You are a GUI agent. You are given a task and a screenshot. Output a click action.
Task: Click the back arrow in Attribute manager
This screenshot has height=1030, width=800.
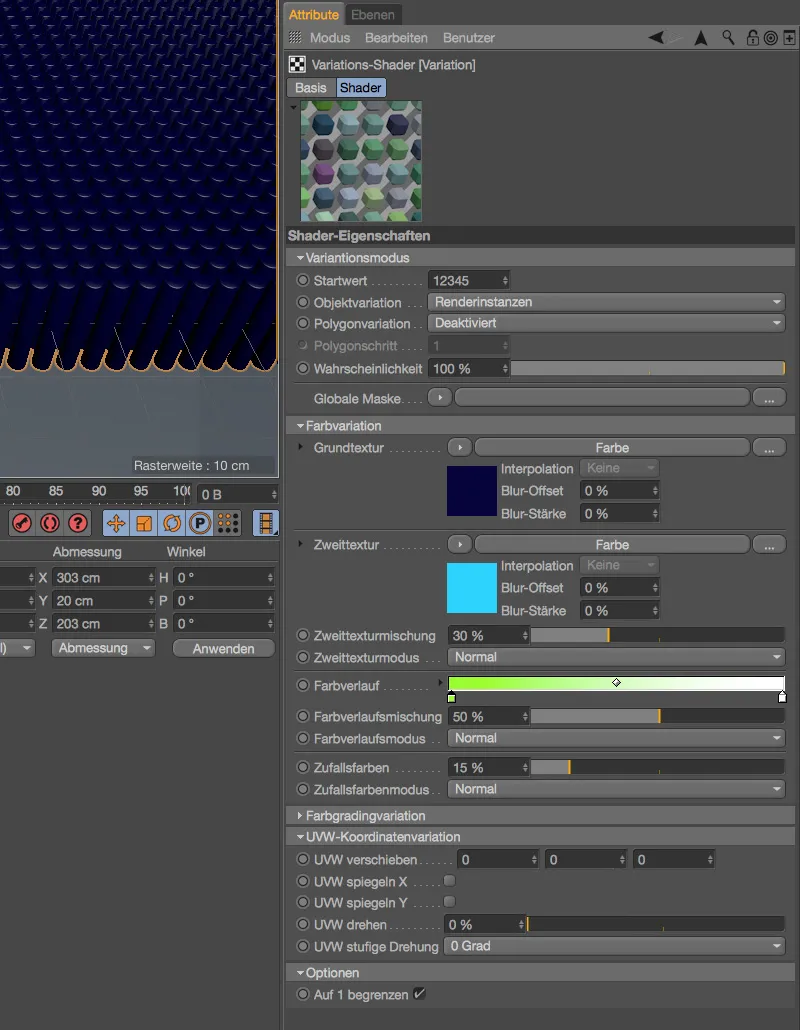[x=657, y=38]
